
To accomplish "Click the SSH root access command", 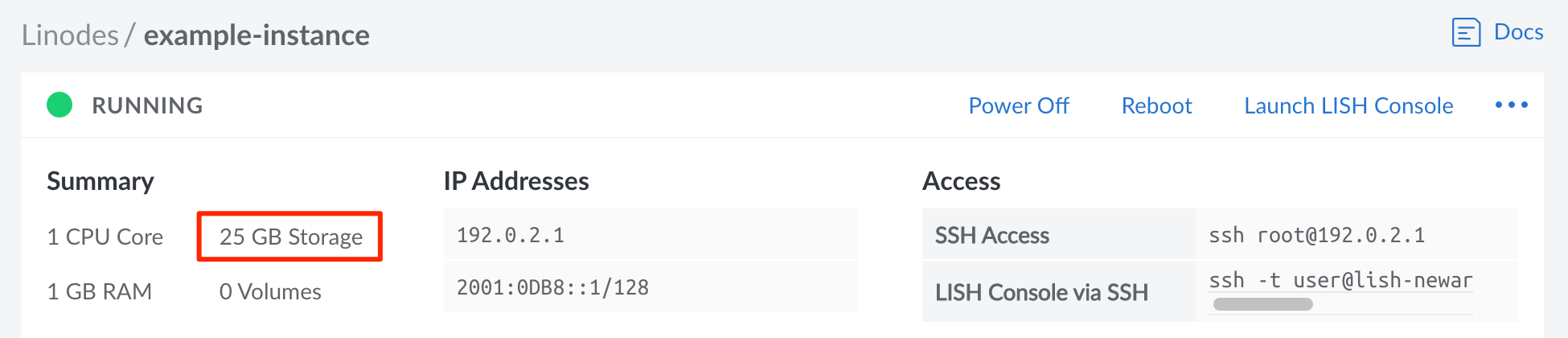I will 1316,235.
